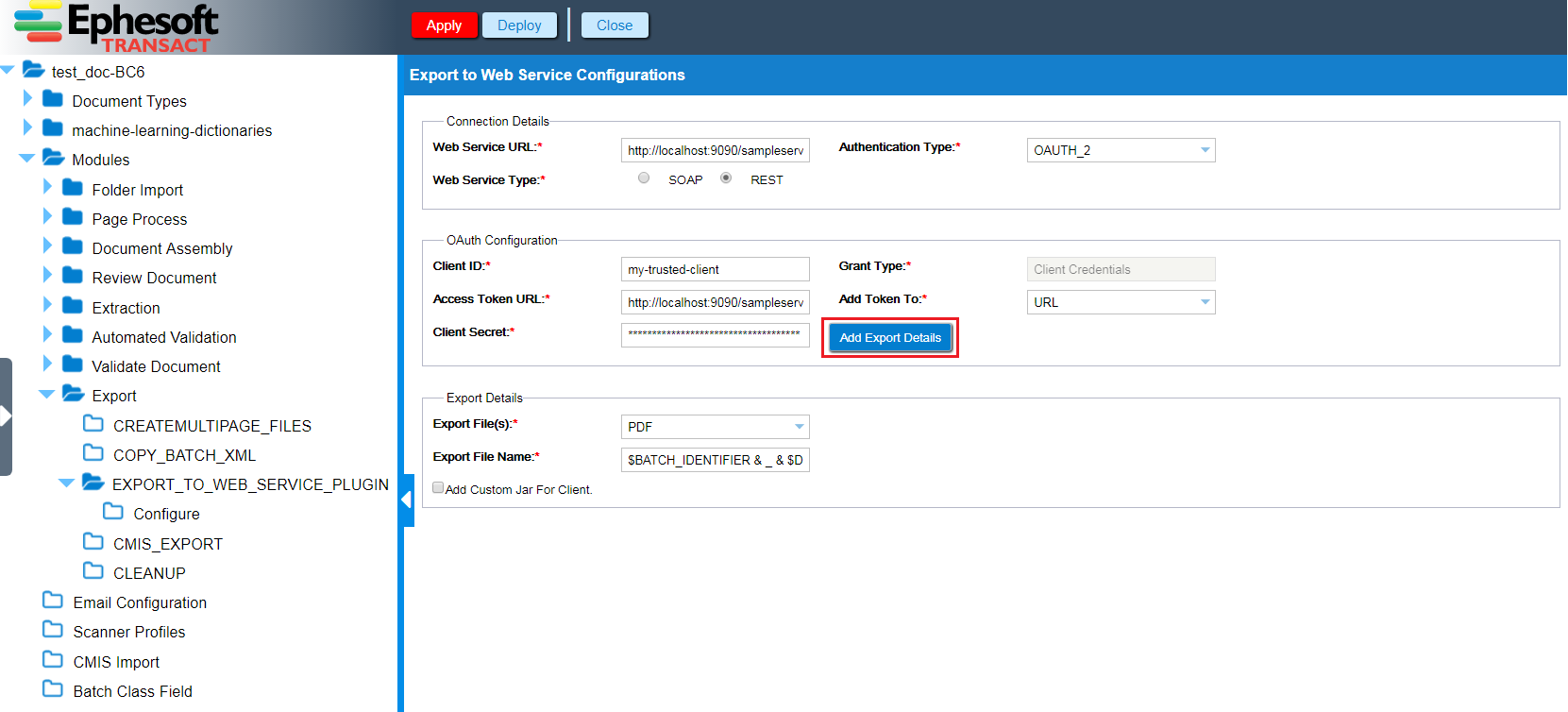Expand the Document Types node
The height and width of the screenshot is (712, 1568).
click(27, 98)
